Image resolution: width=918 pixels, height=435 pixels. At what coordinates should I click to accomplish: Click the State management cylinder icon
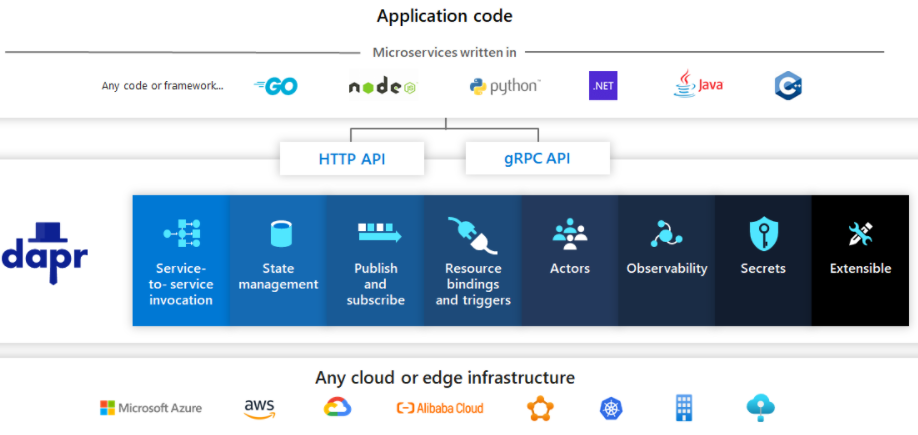(281, 233)
